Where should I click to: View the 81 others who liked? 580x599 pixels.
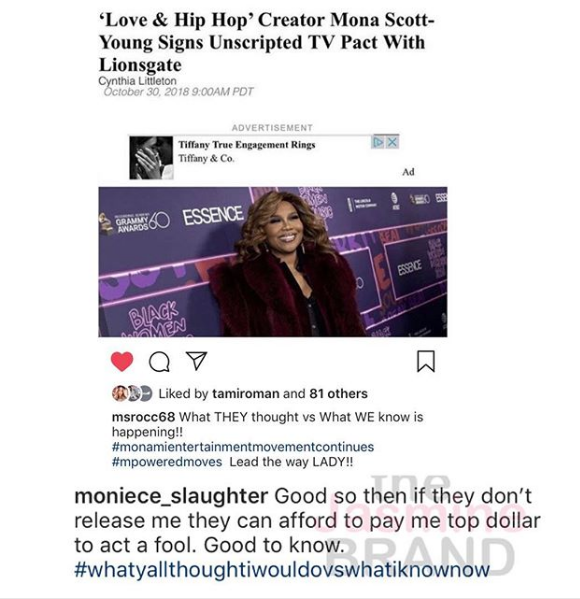(339, 393)
